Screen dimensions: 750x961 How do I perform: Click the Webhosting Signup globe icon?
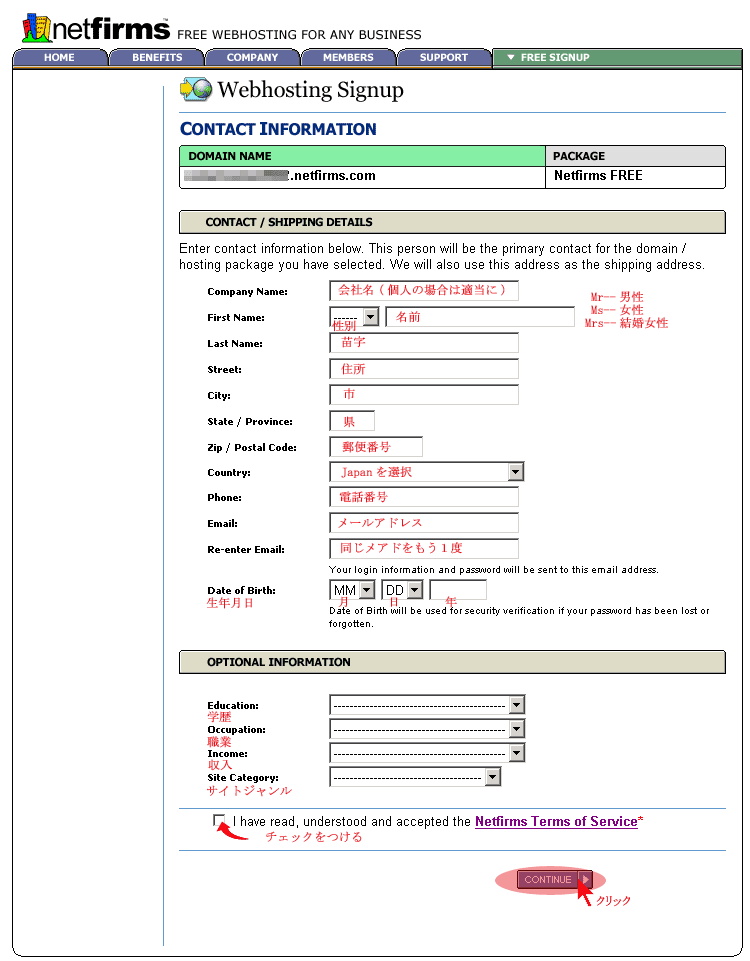tap(195, 89)
